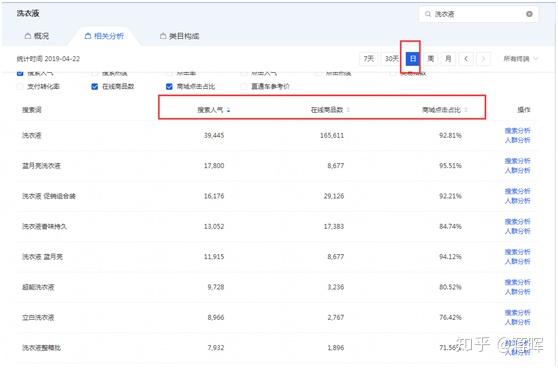Open 人群分析 for 洗衣液 蓝月亮 row
The image size is (558, 368).
pos(517,262)
